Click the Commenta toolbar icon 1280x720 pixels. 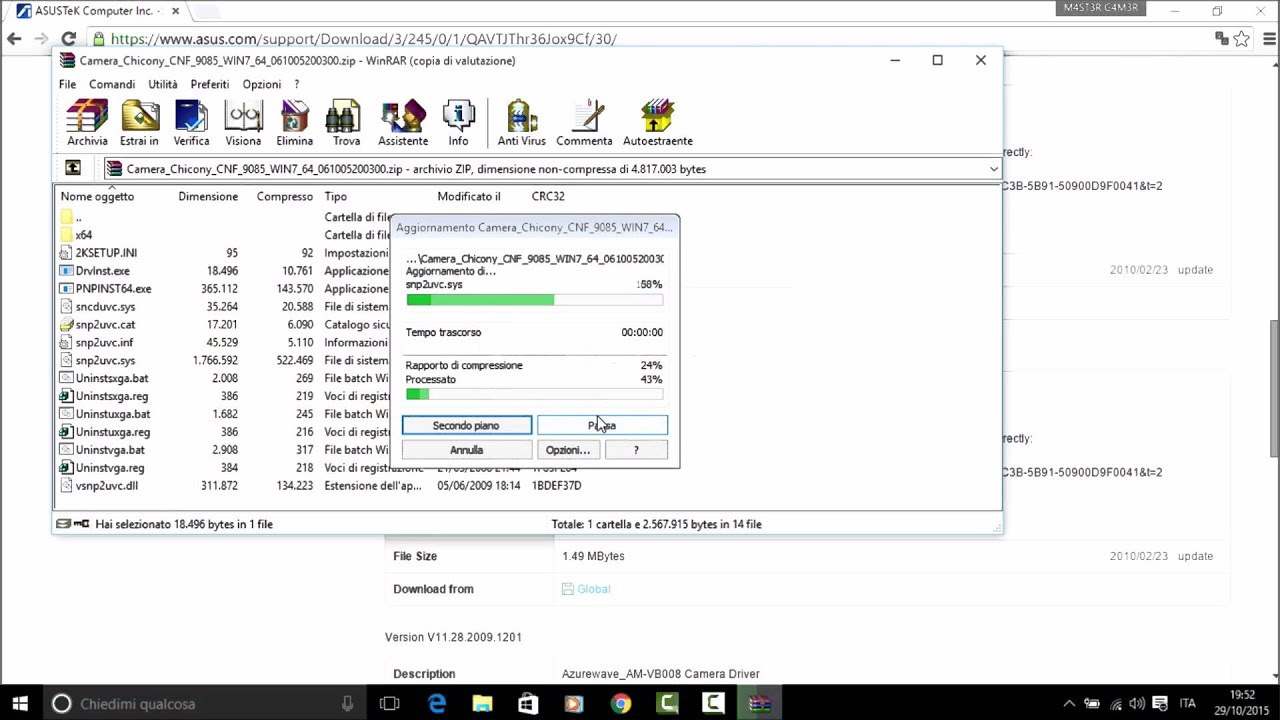pos(584,123)
